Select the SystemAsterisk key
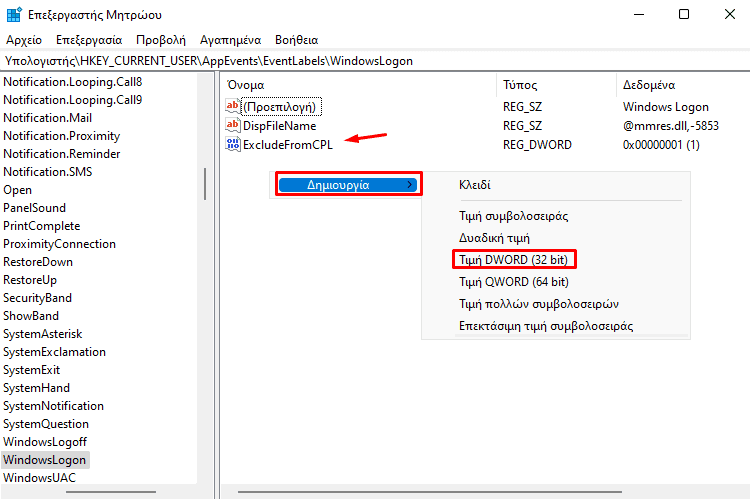 43,334
